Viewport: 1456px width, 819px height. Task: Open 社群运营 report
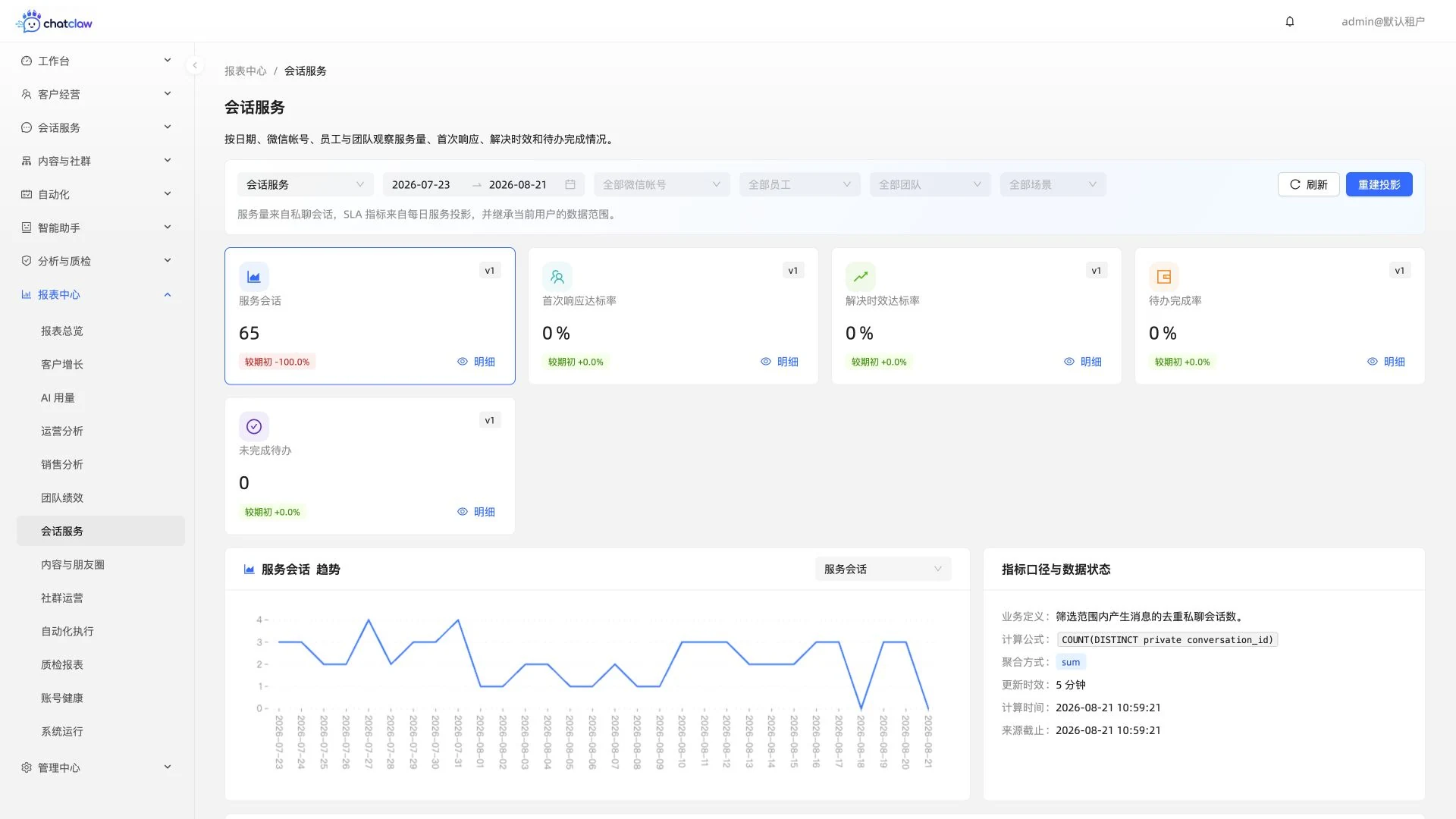(x=101, y=598)
